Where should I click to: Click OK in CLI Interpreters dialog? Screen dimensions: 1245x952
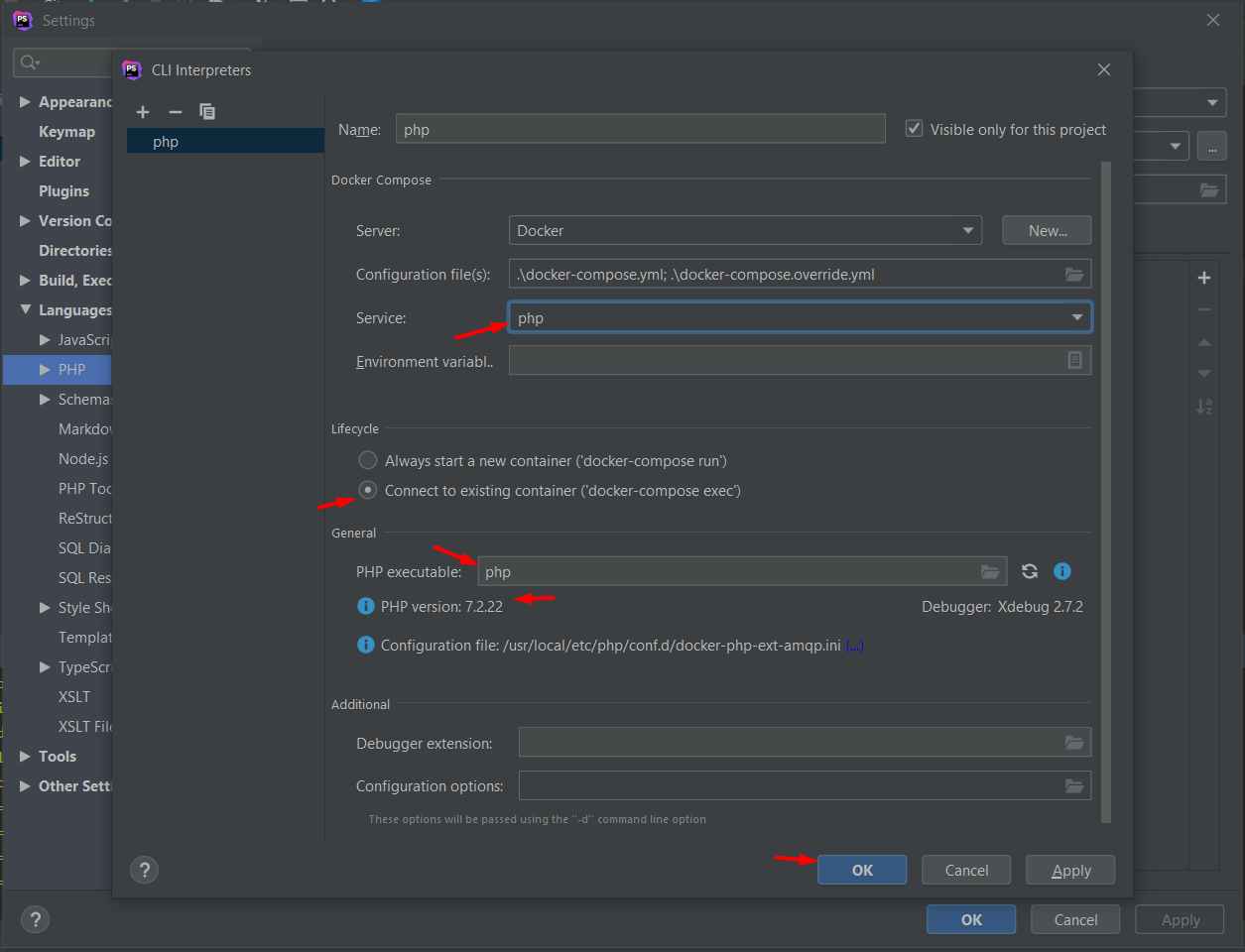862,870
